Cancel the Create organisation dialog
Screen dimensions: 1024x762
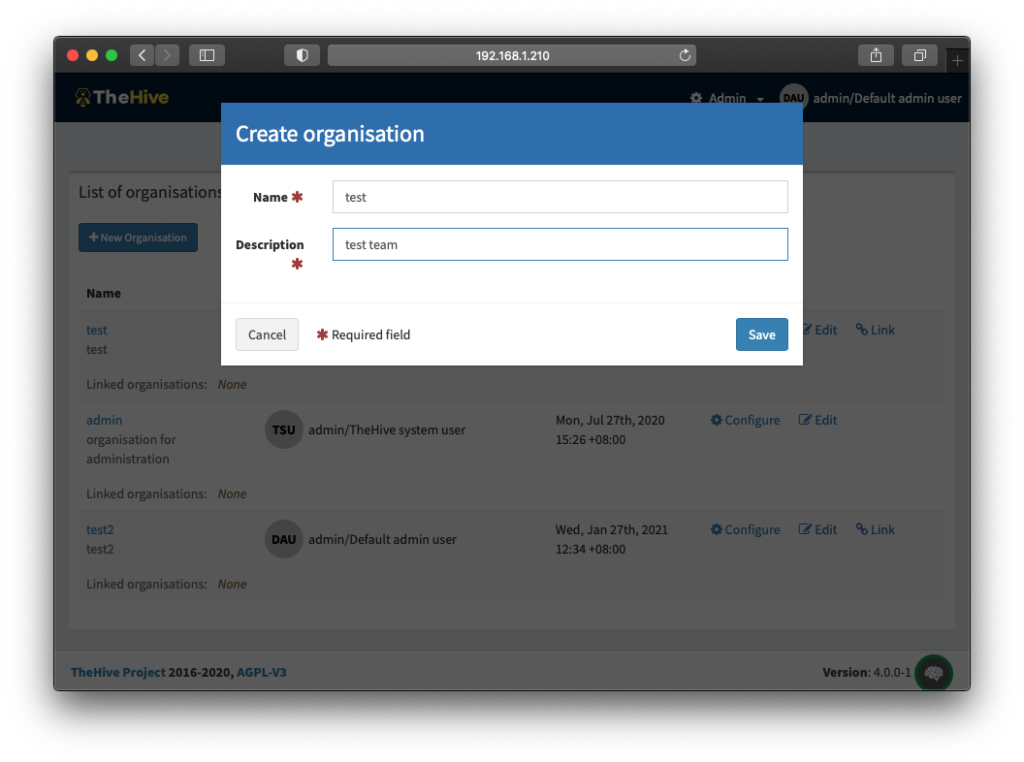pyautogui.click(x=267, y=334)
